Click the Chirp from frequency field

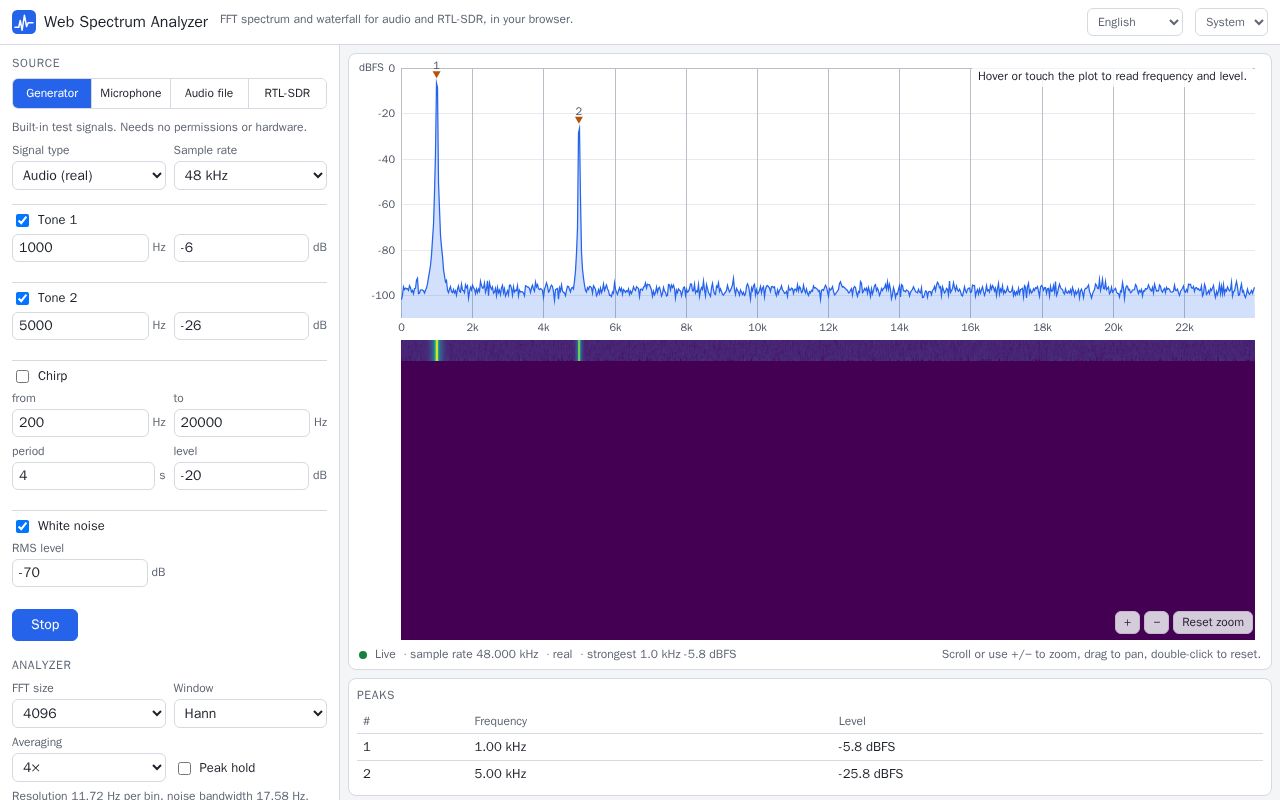coord(80,423)
